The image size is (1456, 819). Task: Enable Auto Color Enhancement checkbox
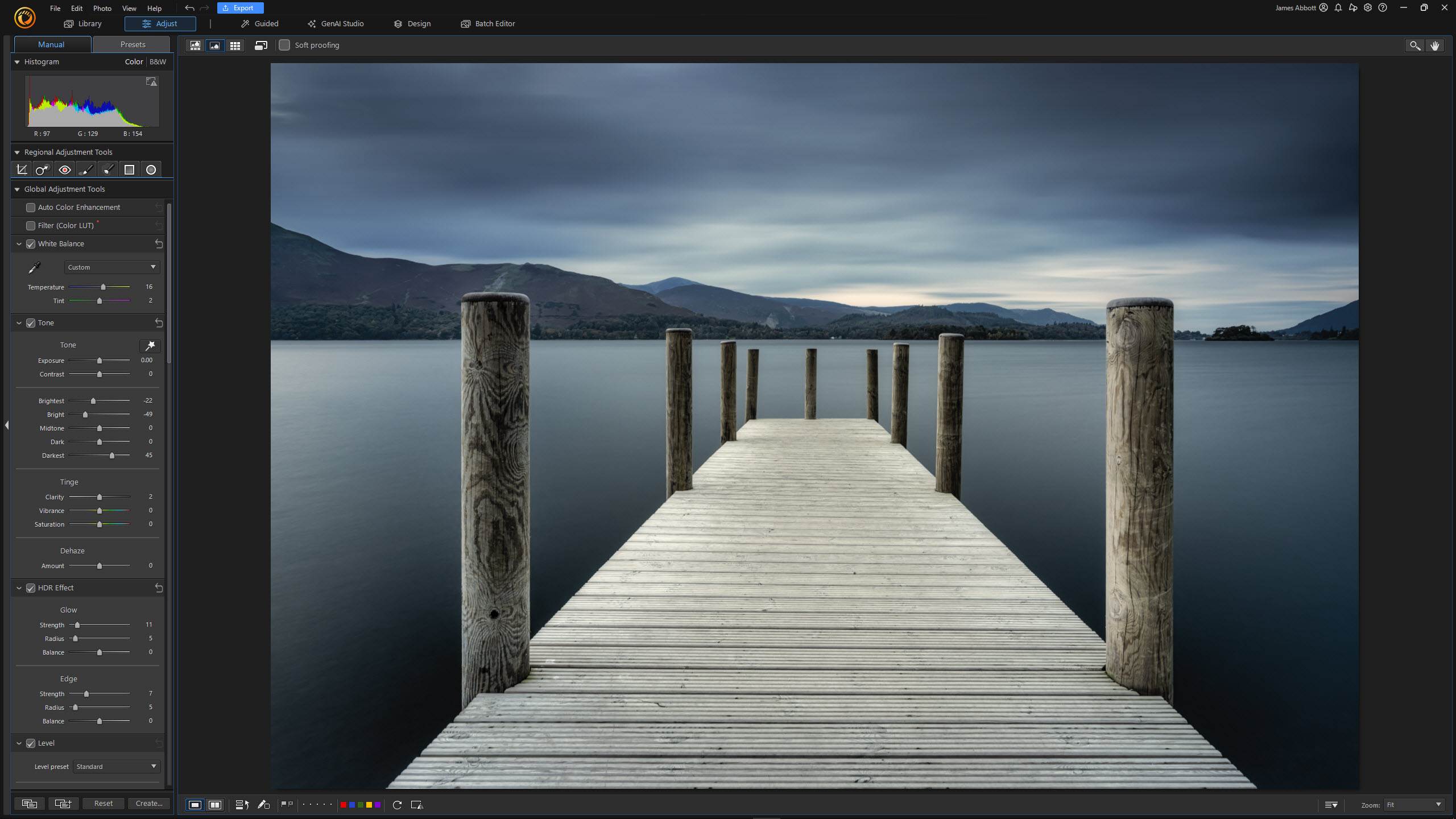pyautogui.click(x=31, y=208)
